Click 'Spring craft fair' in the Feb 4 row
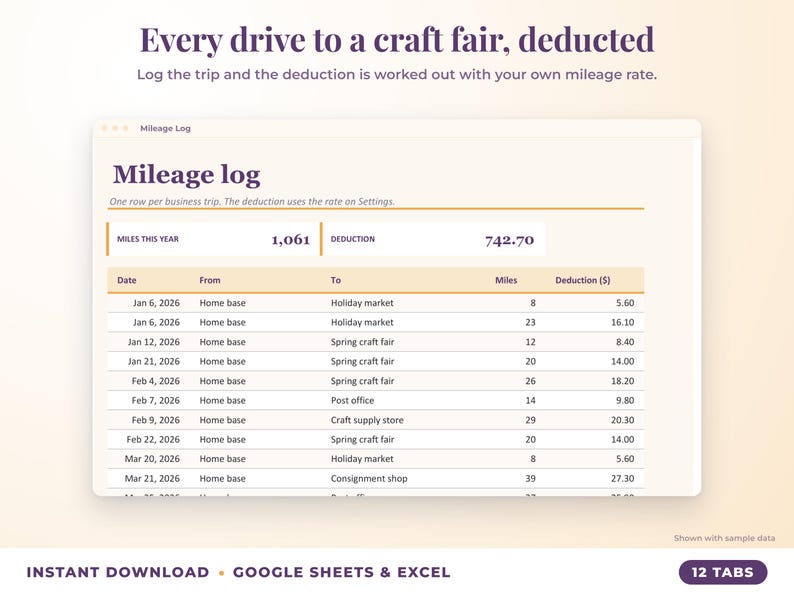This screenshot has height=596, width=794. tap(363, 381)
